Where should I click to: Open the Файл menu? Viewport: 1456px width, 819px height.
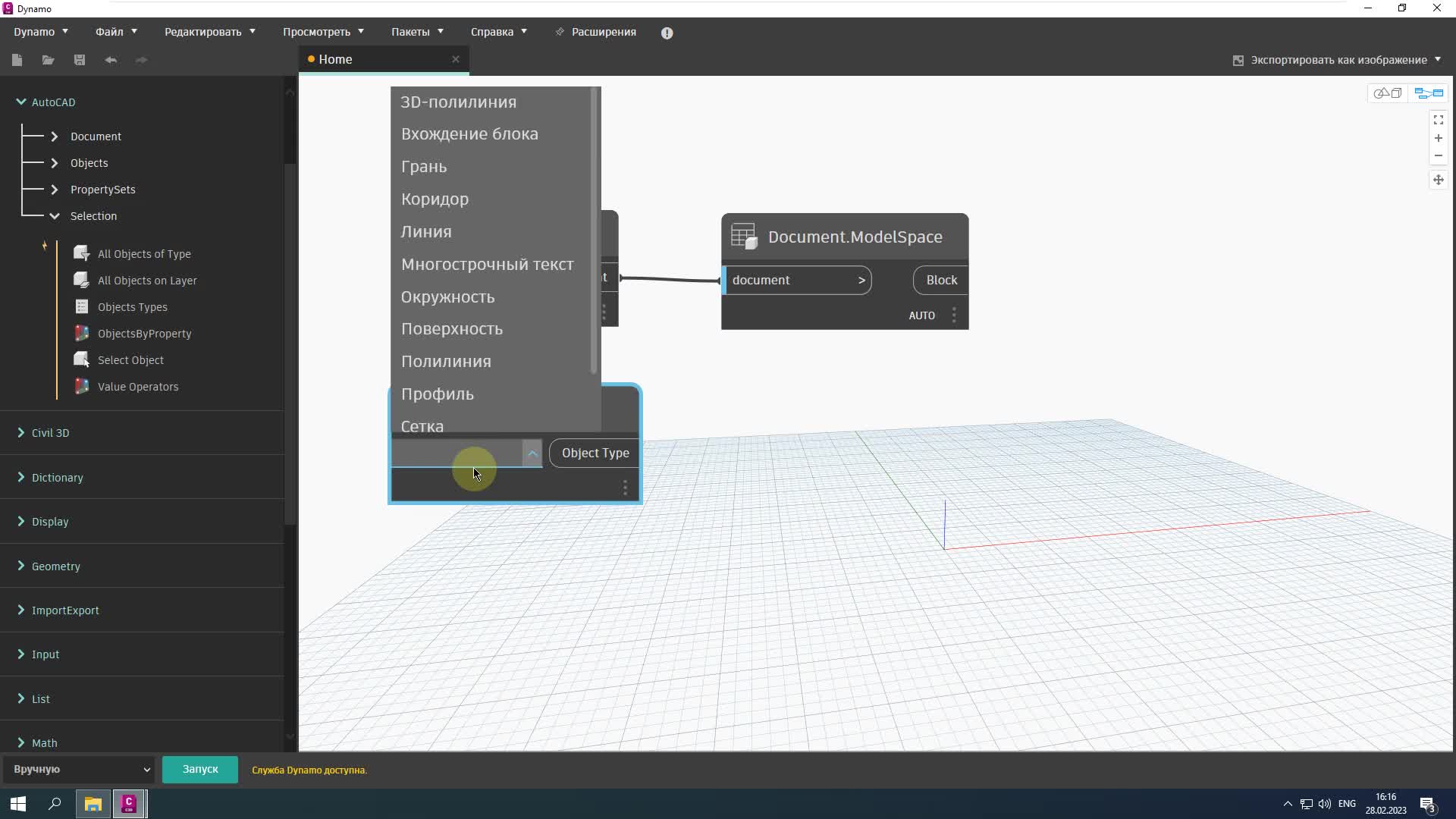116,32
